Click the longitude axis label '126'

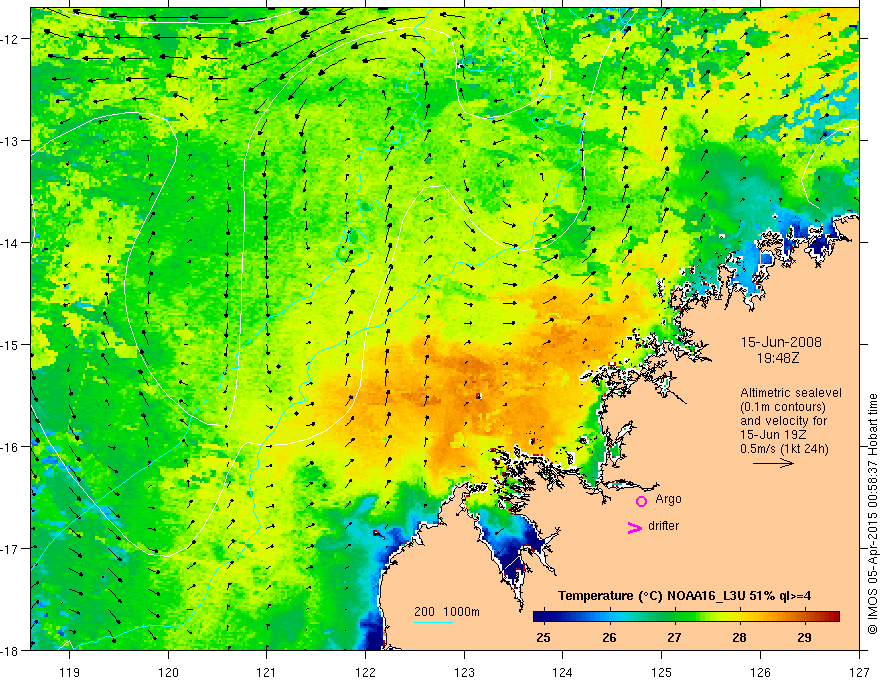point(760,672)
